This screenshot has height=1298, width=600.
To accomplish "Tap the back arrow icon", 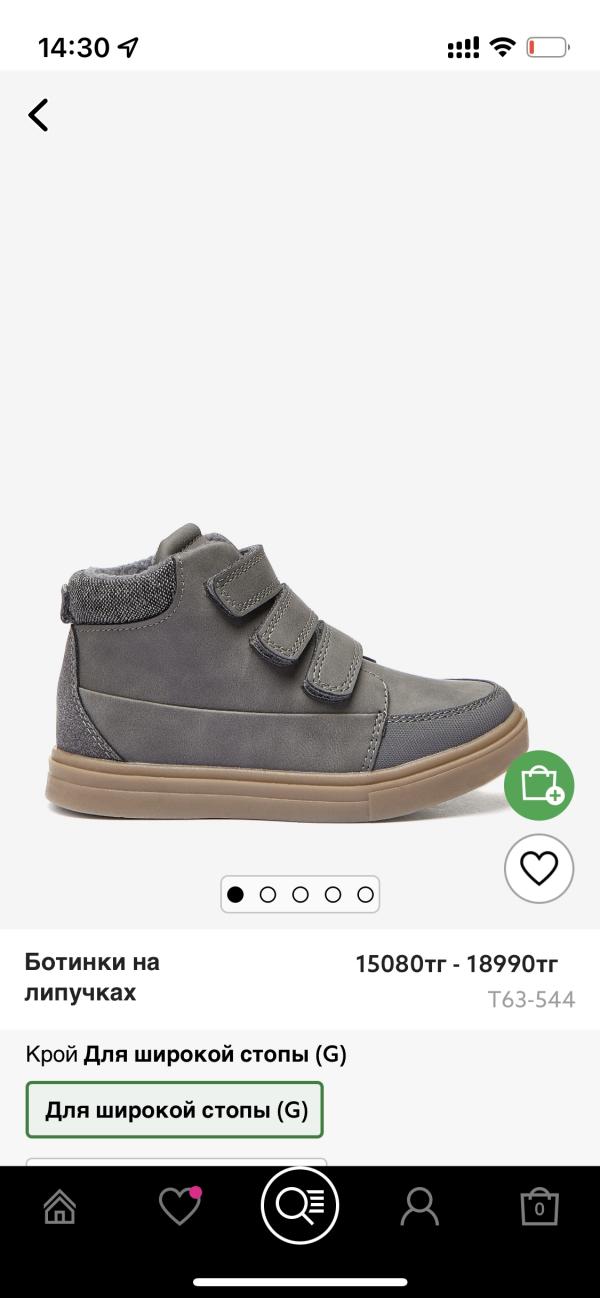I will 38,115.
